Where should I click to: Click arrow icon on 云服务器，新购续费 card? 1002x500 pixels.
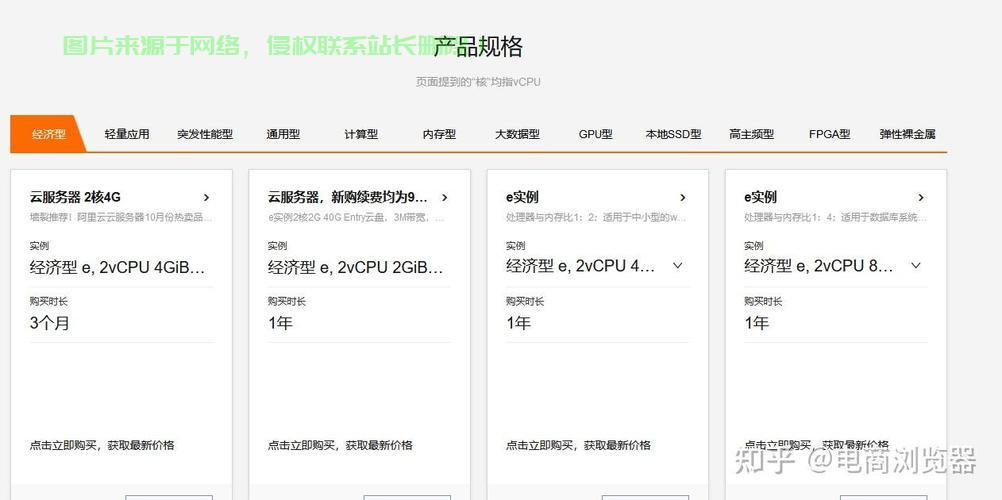coord(444,198)
